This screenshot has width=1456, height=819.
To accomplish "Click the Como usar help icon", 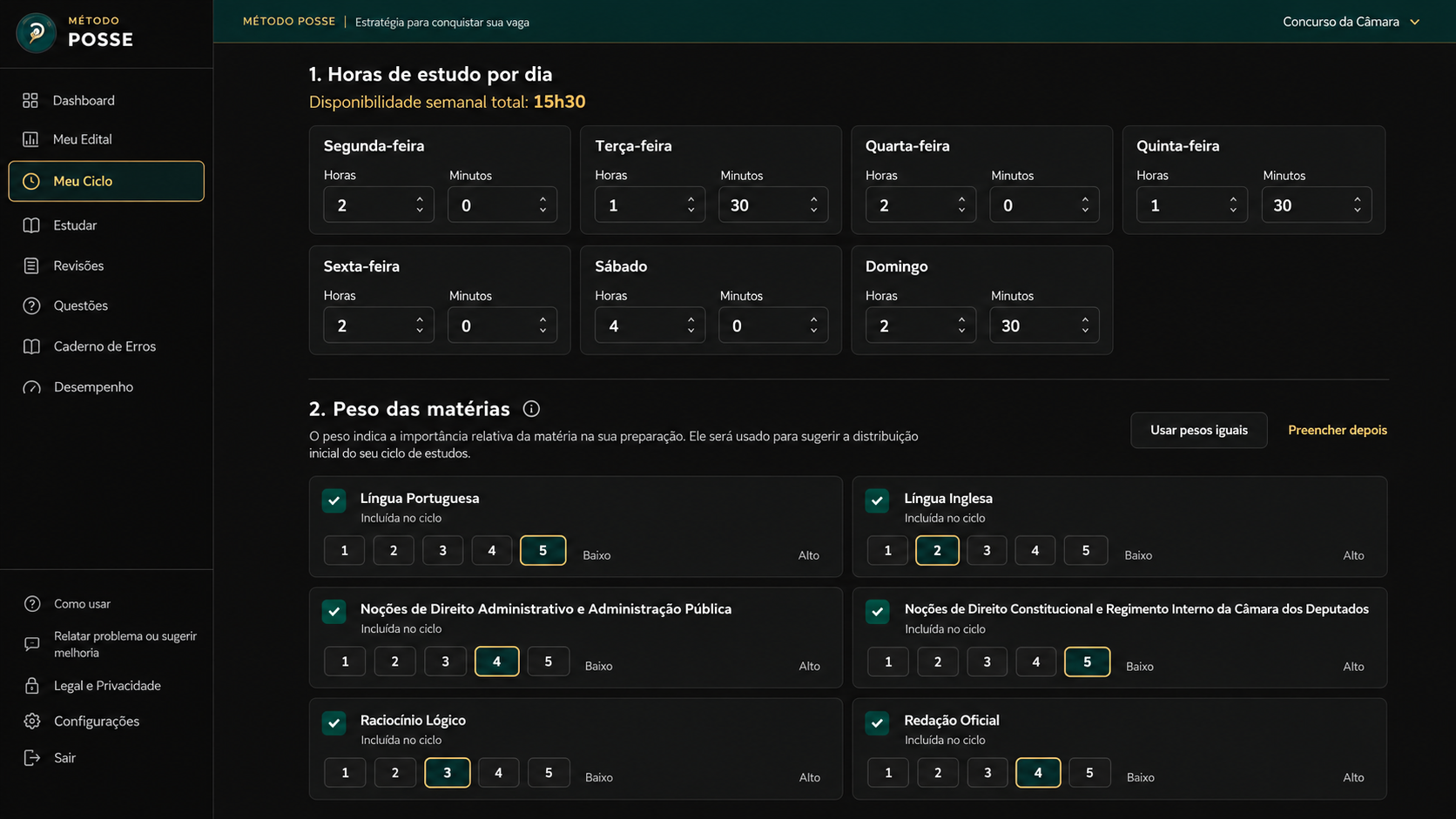I will [x=32, y=604].
